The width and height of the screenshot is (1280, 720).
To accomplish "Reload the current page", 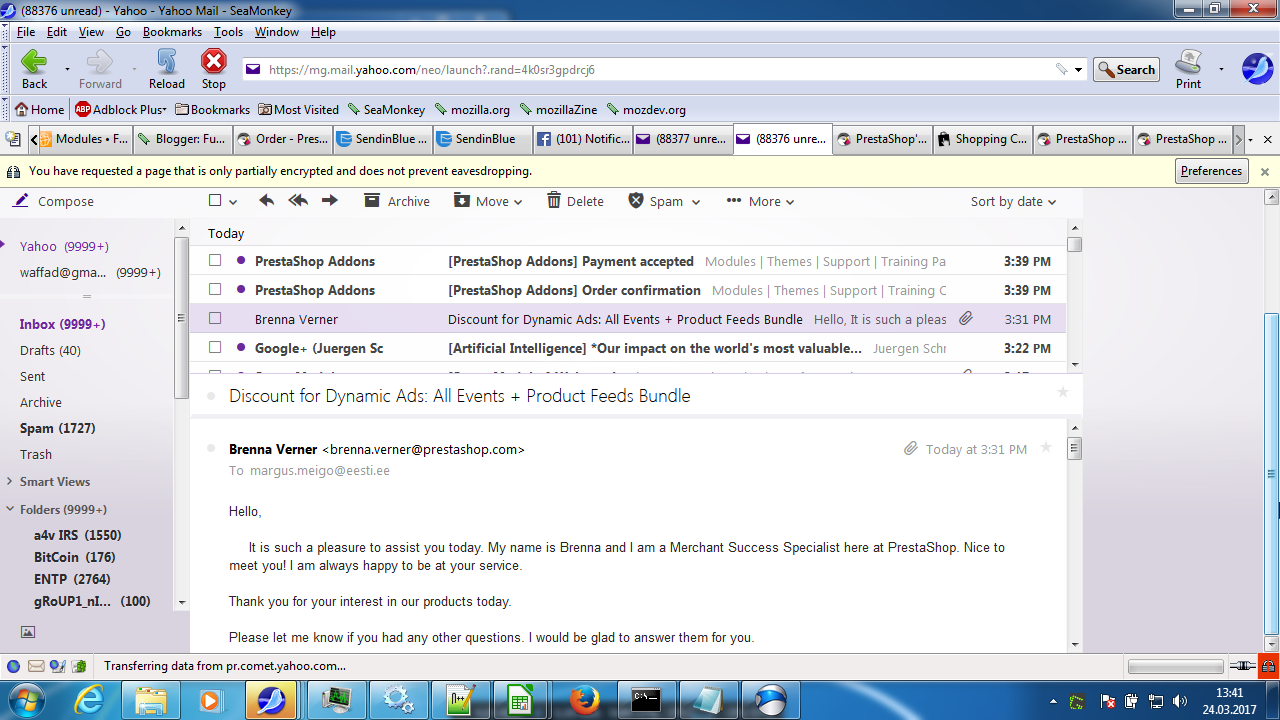I will [167, 69].
